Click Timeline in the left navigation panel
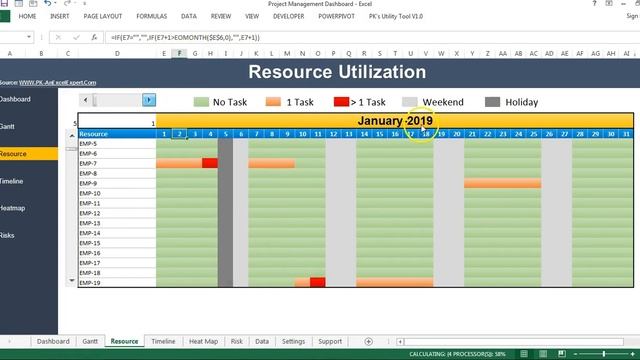640x360 pixels. (11, 181)
